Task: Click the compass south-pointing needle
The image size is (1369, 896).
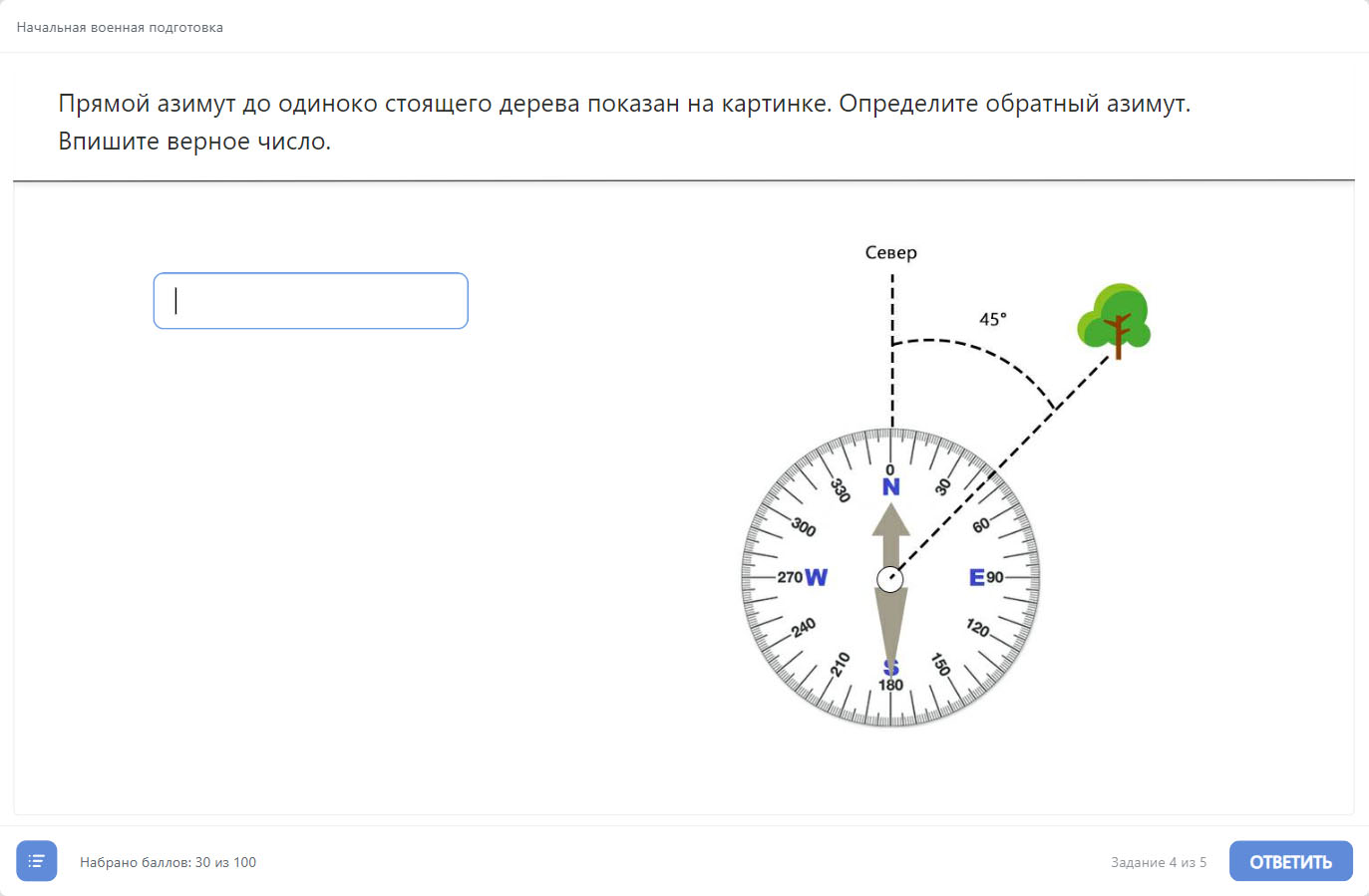Action: pyautogui.click(x=890, y=626)
